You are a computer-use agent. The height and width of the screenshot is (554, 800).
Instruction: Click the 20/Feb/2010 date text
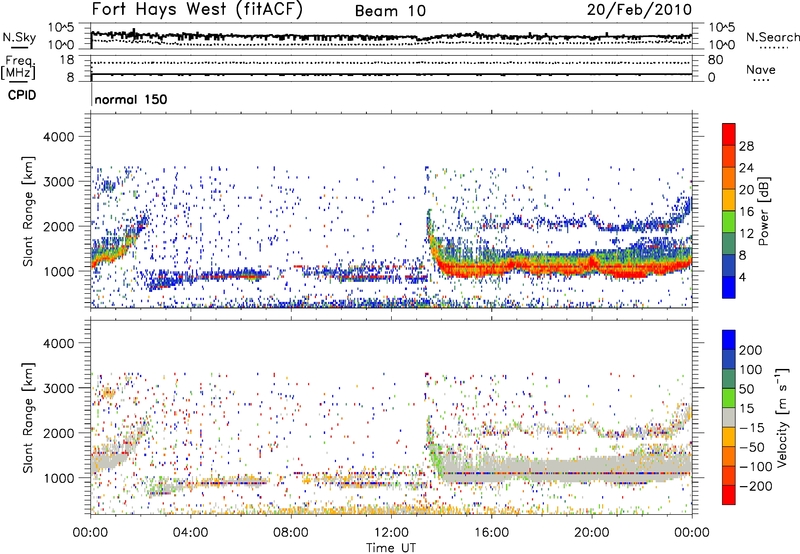[639, 9]
